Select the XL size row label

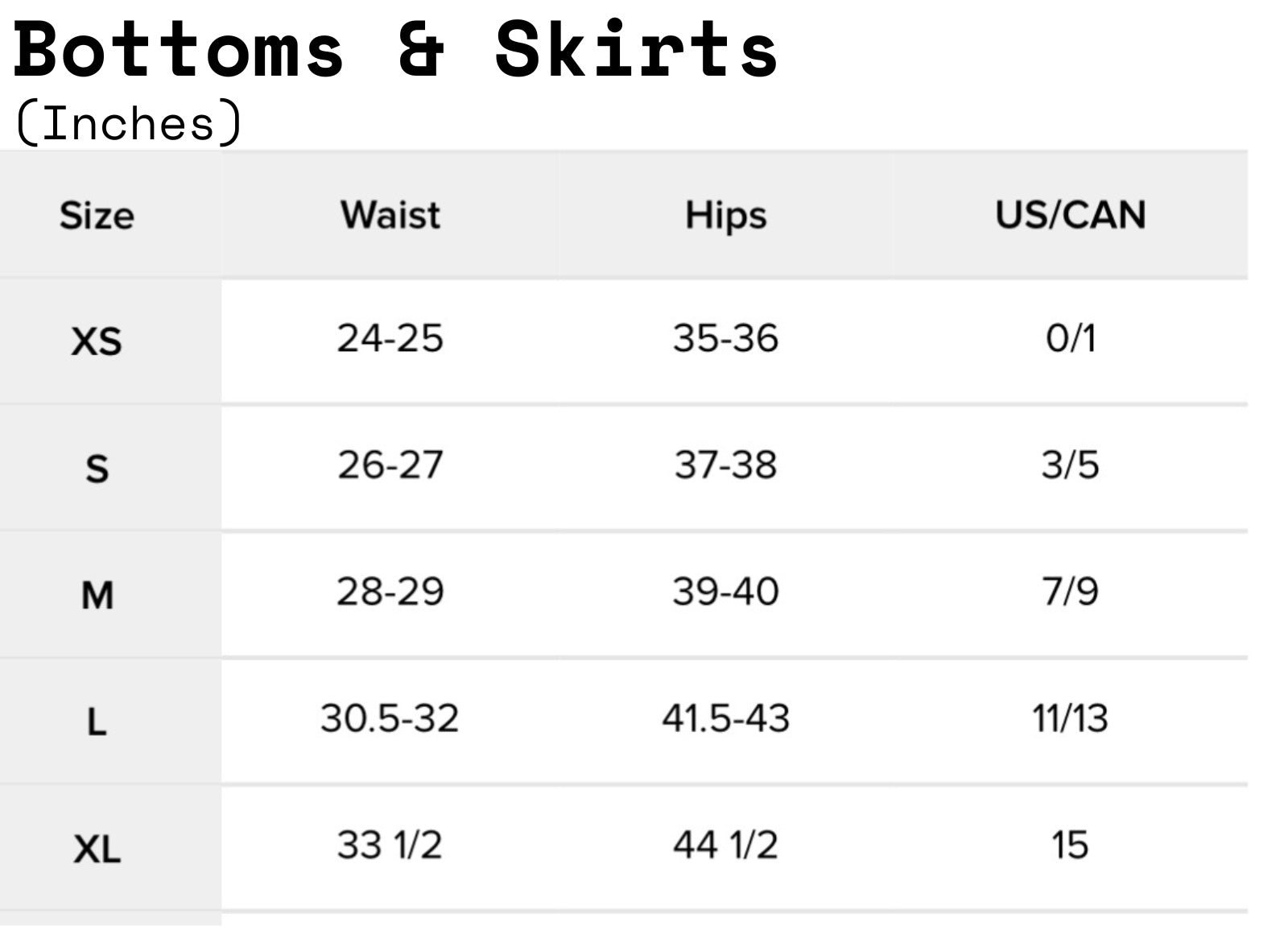[97, 849]
